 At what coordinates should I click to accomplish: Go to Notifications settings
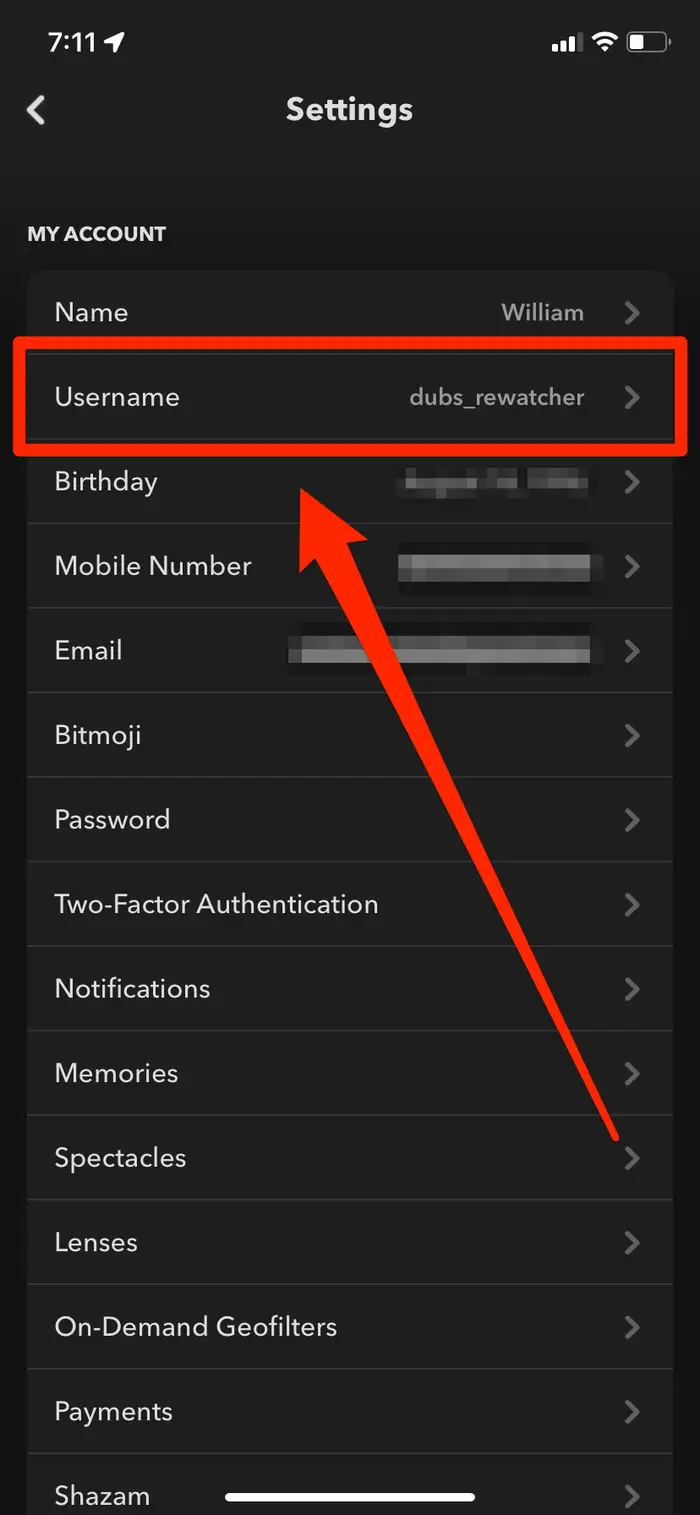[x=350, y=988]
